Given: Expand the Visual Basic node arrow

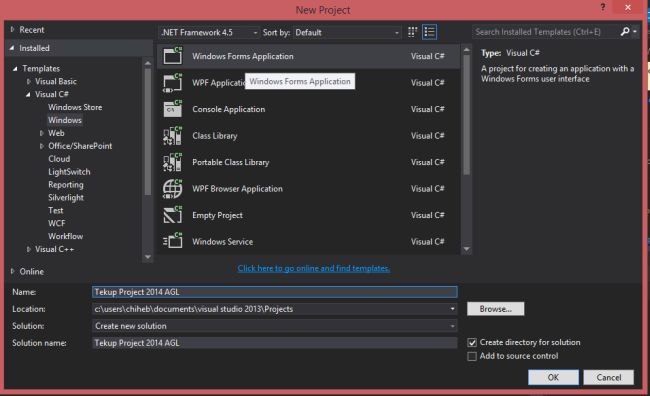Looking at the screenshot, I should [x=29, y=81].
